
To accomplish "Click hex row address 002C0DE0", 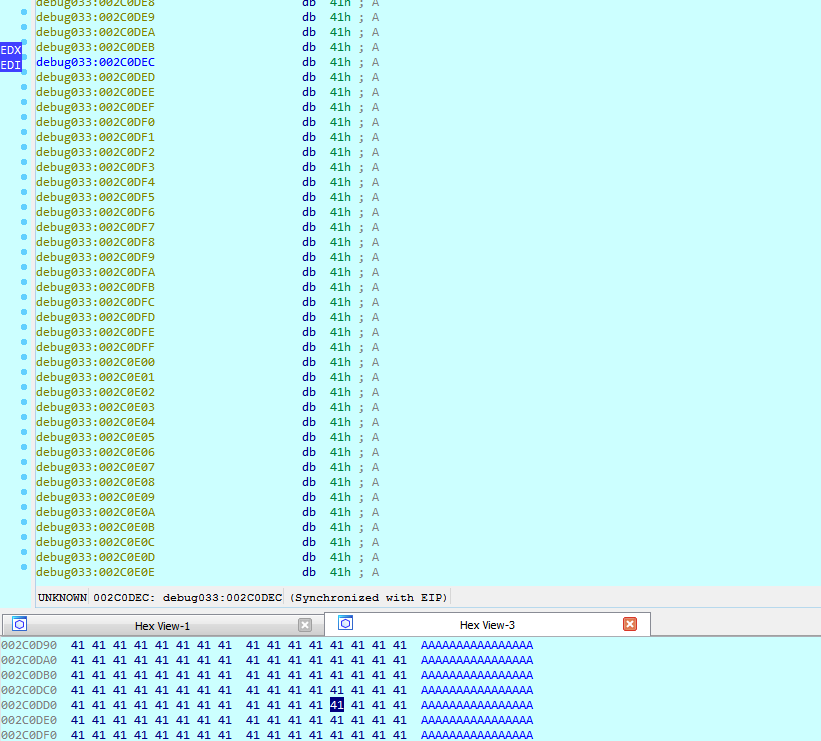I will [x=28, y=720].
